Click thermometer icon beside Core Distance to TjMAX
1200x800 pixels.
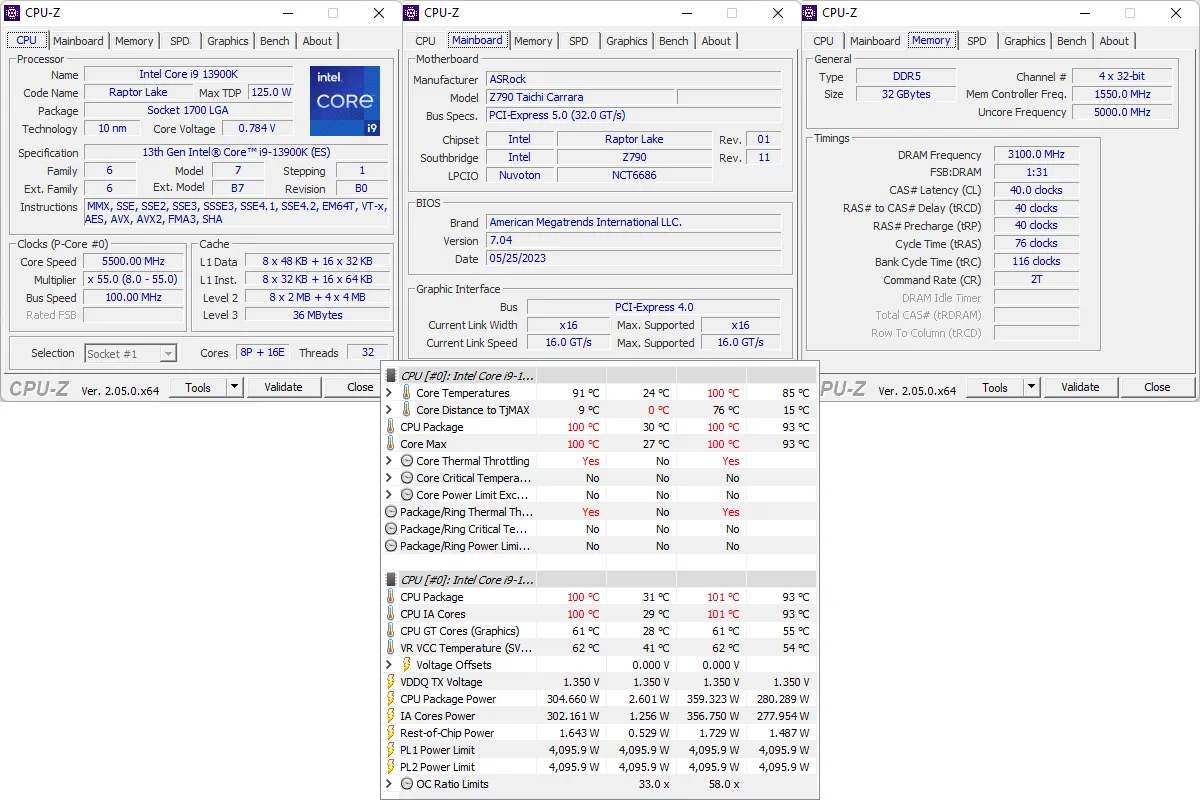tap(406, 410)
